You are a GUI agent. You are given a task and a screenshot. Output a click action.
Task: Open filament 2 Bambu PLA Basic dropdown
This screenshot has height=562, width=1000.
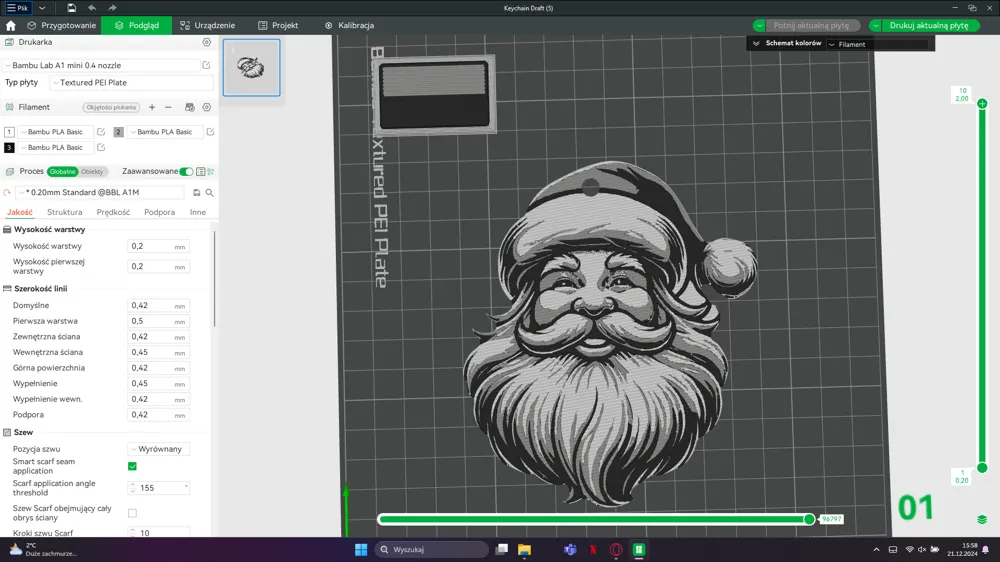click(165, 132)
